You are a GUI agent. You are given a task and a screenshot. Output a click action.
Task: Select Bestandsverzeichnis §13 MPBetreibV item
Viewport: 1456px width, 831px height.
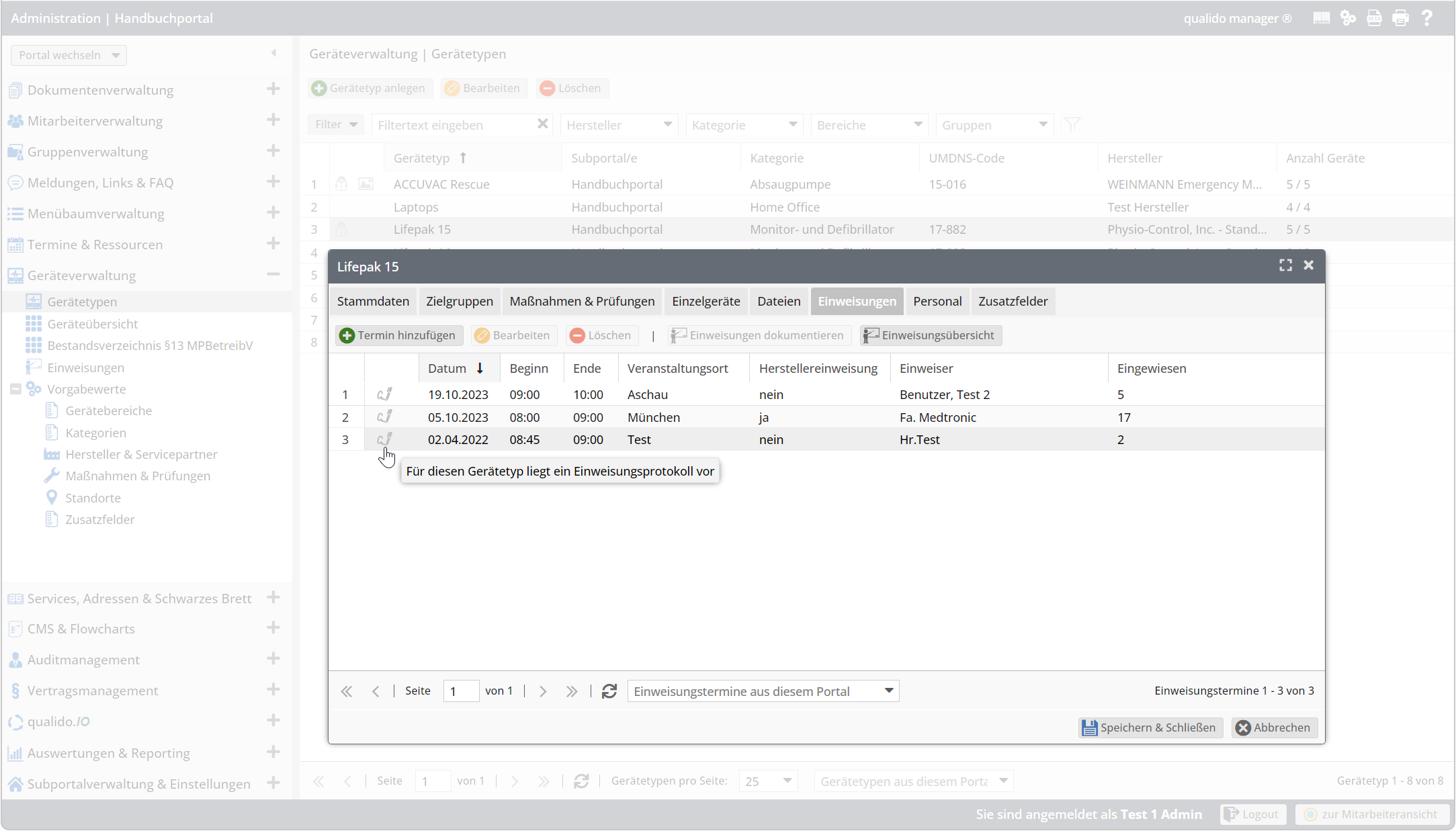[150, 345]
